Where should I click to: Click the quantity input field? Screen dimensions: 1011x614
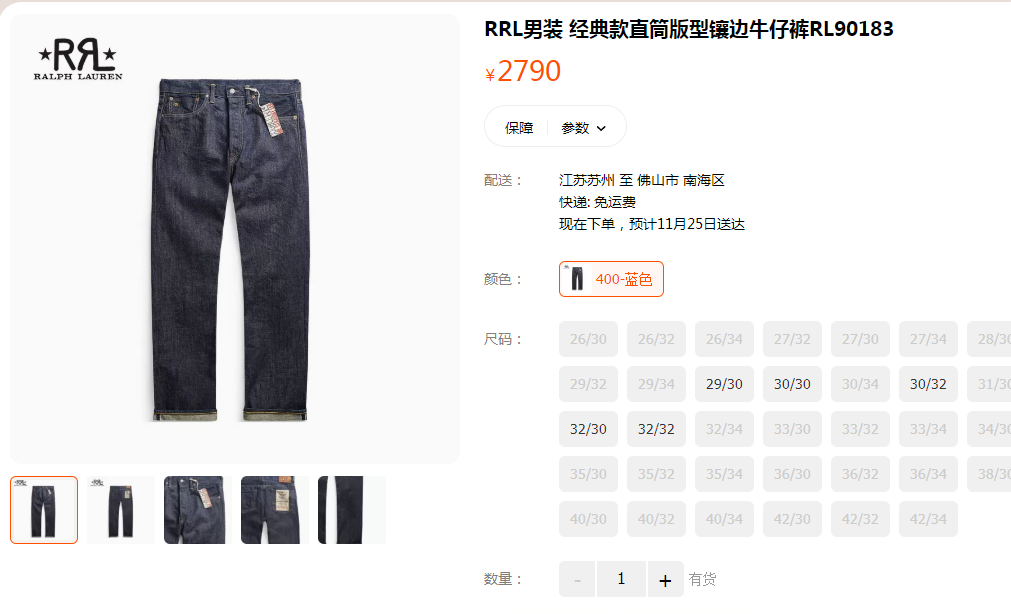tap(622, 579)
